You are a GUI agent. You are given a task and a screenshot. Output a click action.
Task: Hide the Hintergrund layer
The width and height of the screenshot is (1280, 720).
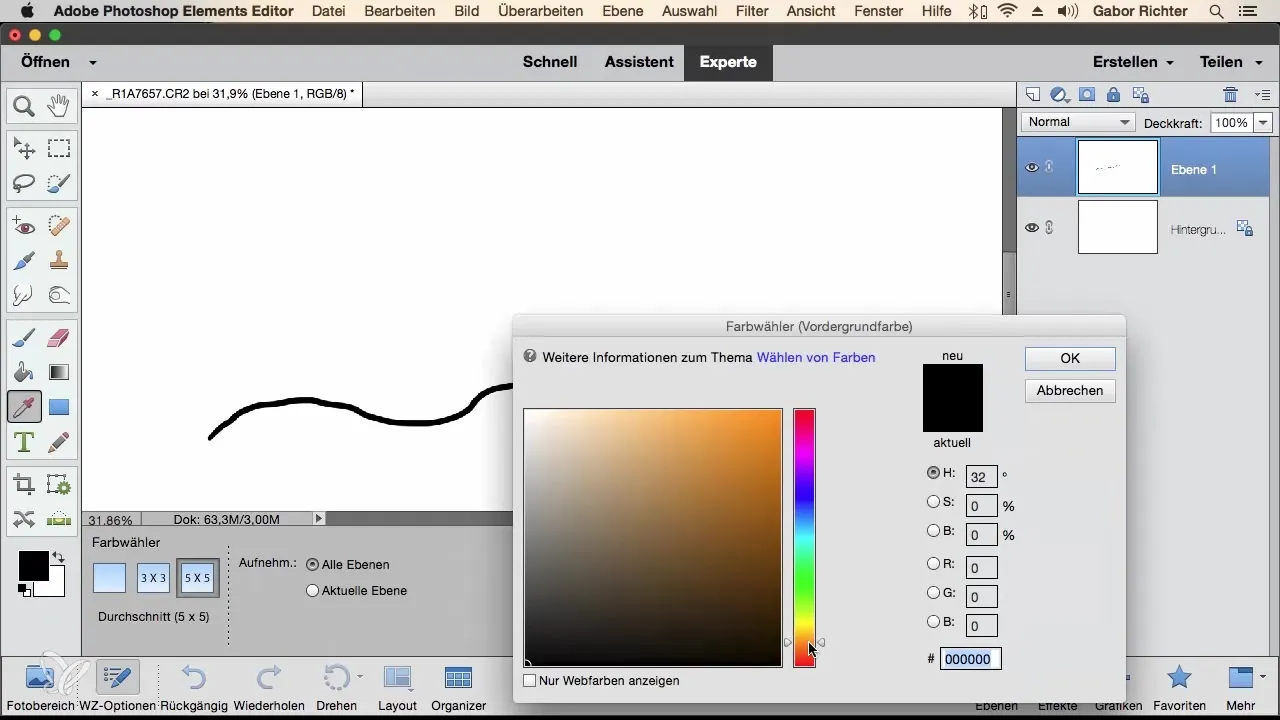[x=1032, y=227]
